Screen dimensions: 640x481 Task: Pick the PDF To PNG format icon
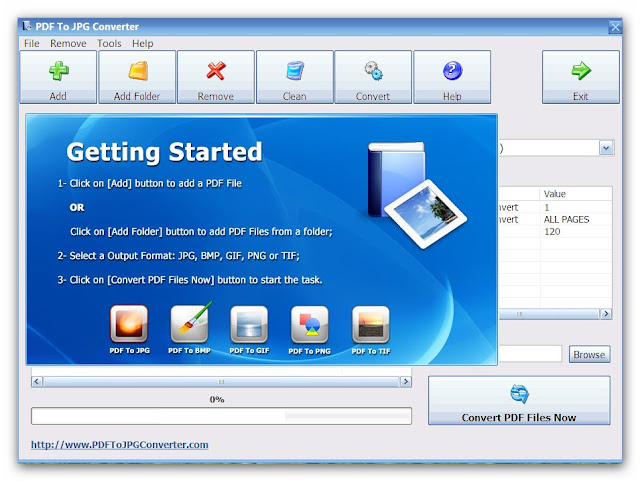click(x=309, y=325)
